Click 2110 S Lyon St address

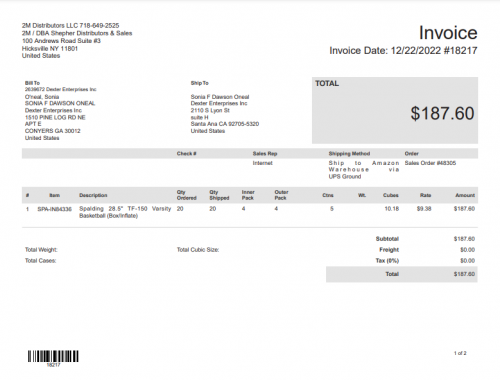tap(210, 110)
